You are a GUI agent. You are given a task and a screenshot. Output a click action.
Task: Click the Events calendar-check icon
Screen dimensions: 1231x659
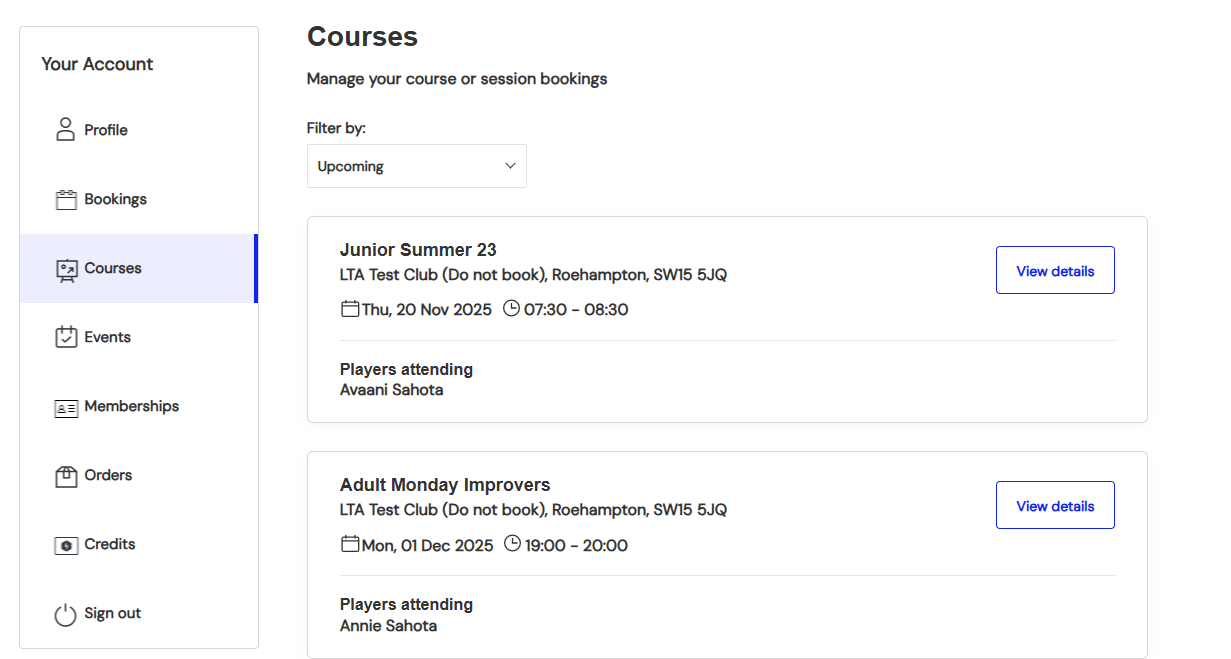point(66,337)
